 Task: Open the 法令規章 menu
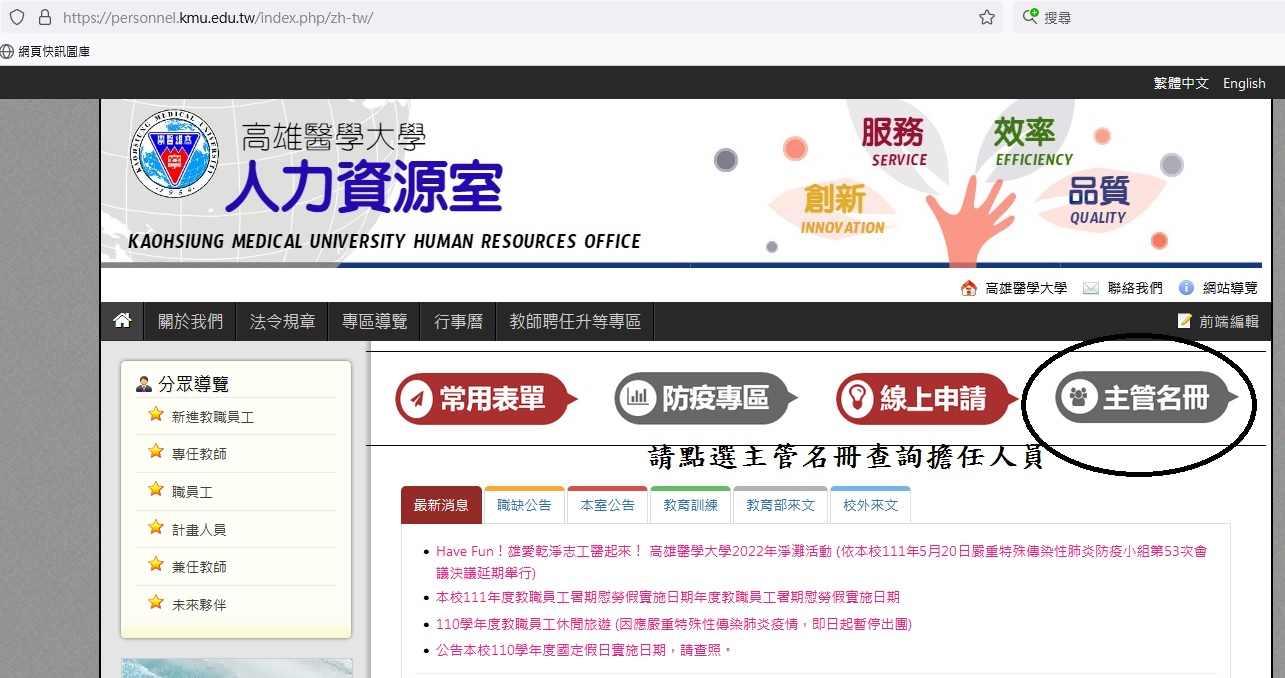click(282, 321)
